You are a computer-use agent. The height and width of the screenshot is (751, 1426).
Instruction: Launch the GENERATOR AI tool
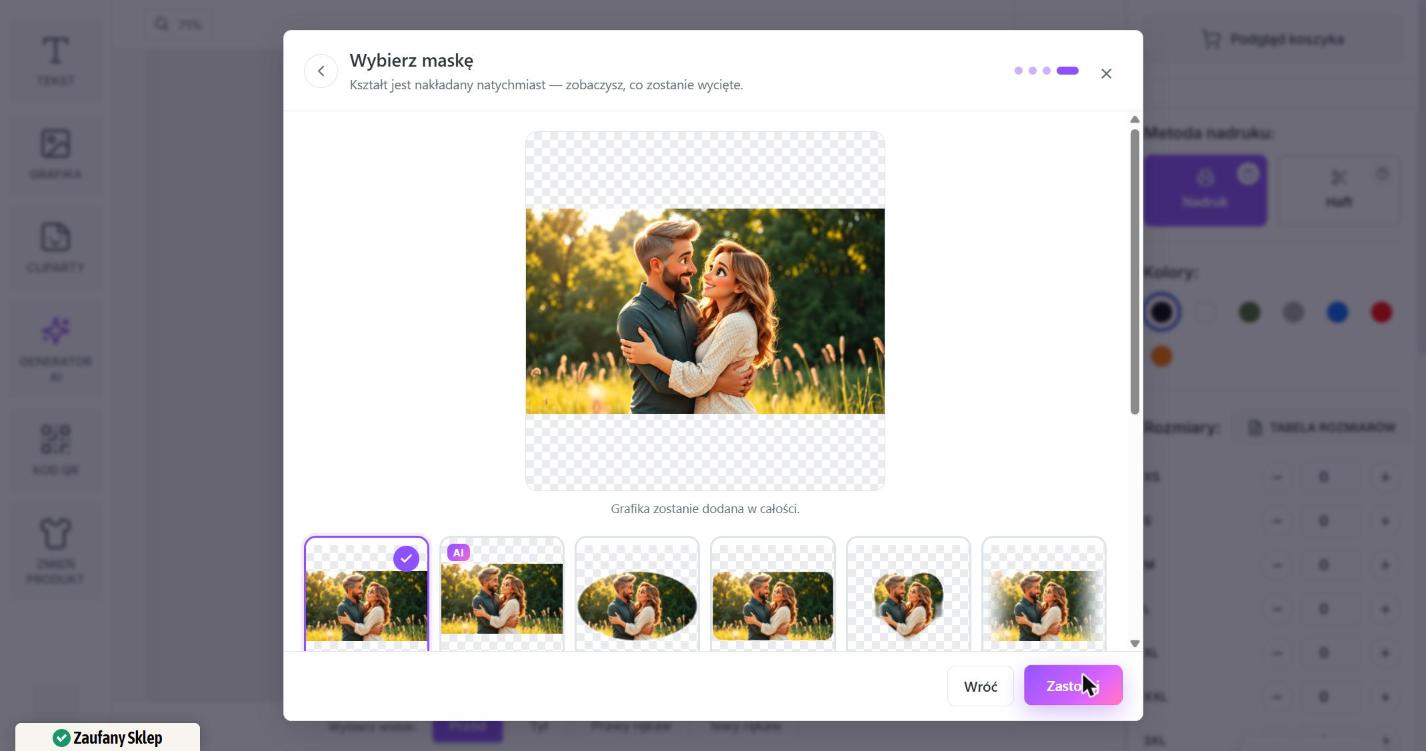click(56, 348)
